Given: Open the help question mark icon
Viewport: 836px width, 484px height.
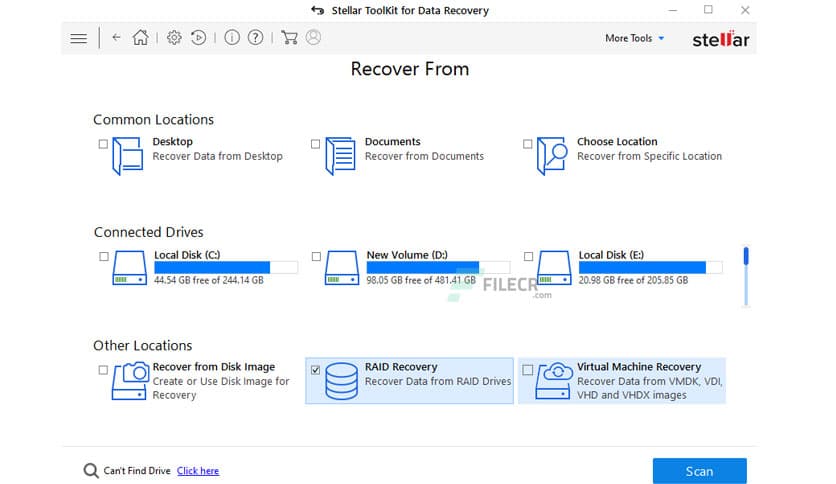Looking at the screenshot, I should coord(256,37).
